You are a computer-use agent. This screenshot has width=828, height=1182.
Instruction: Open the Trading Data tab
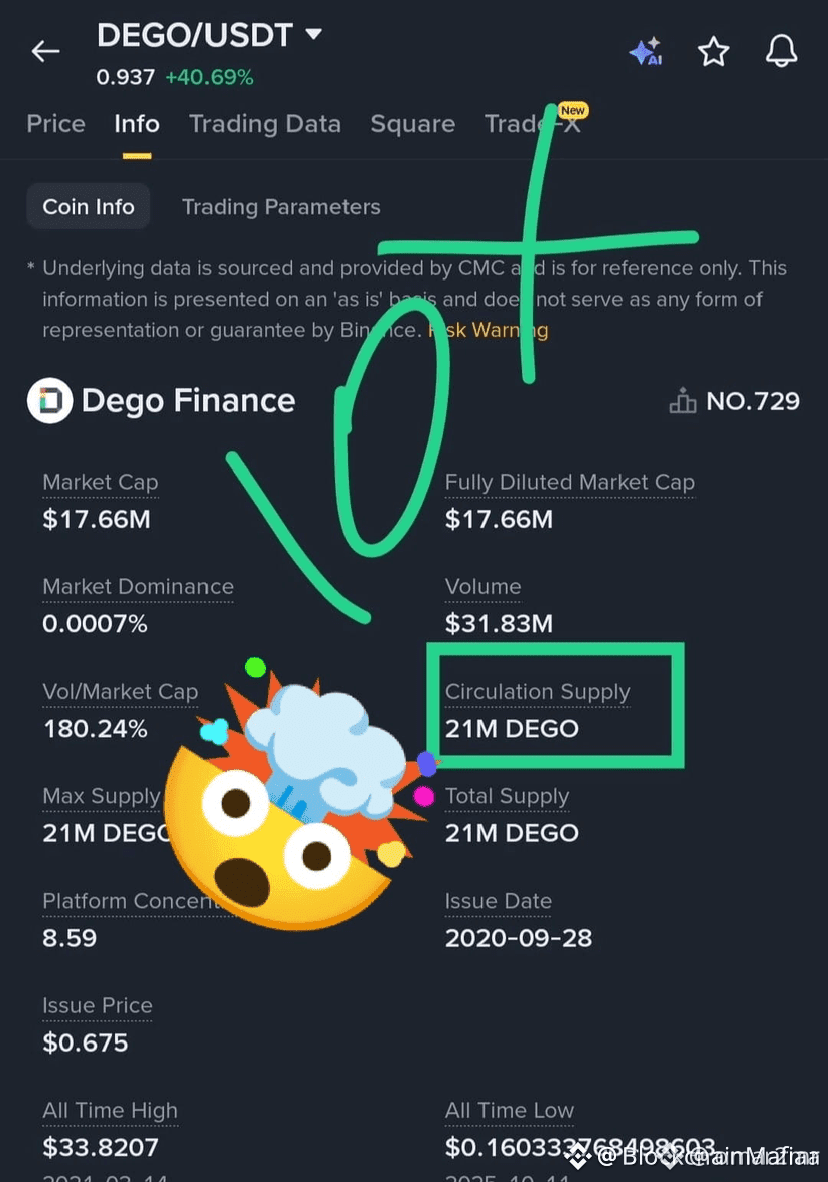click(x=265, y=124)
